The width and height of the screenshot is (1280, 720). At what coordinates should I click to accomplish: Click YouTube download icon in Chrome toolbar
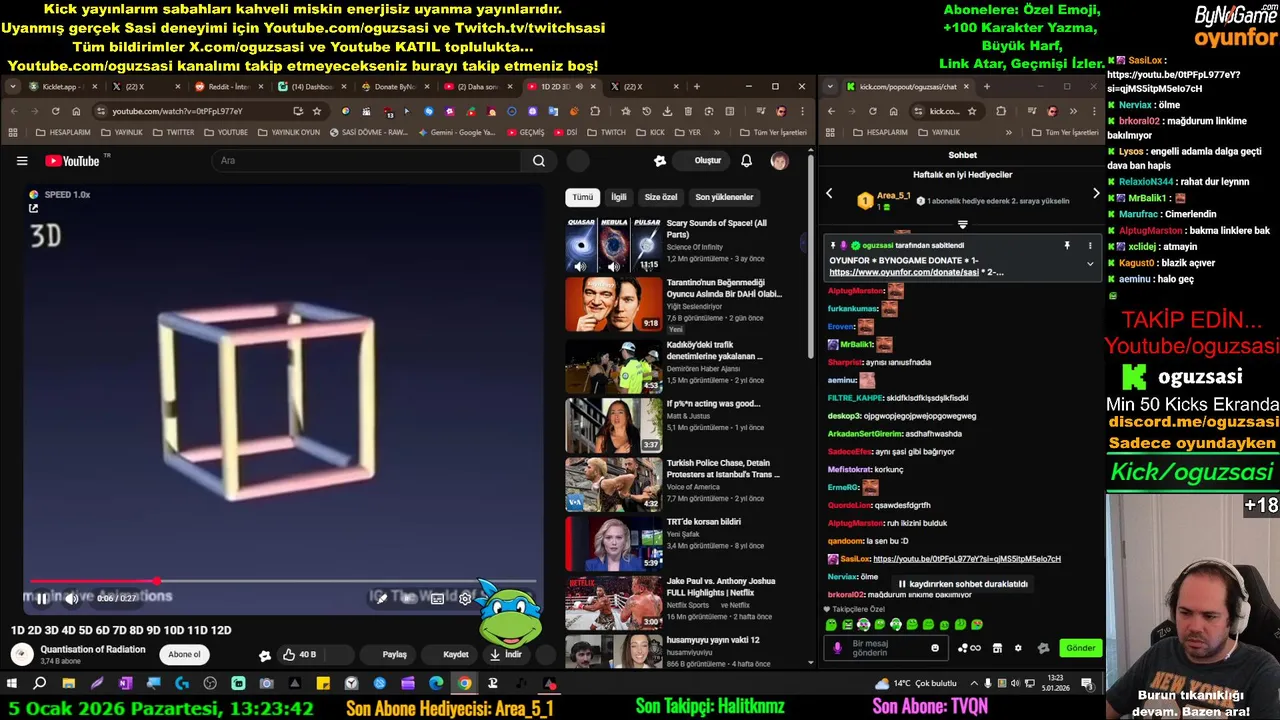pos(667,111)
